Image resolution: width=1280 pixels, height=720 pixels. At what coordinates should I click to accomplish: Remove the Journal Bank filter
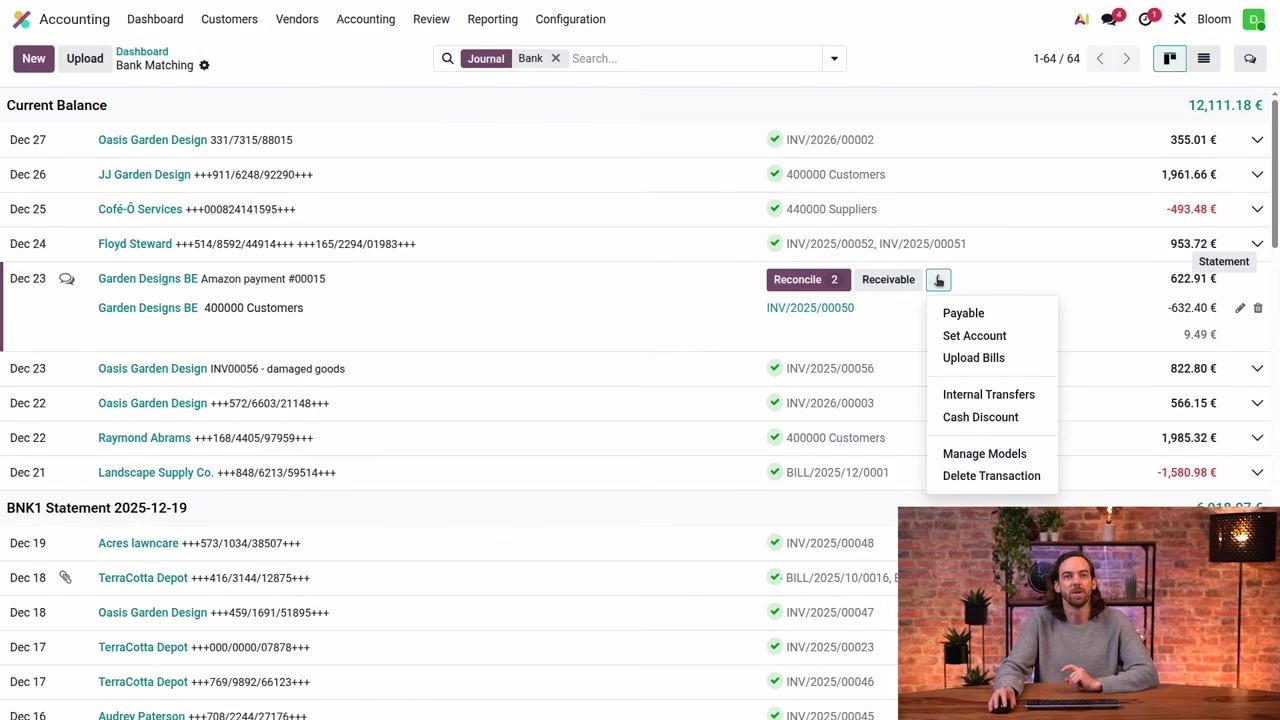pyautogui.click(x=556, y=58)
